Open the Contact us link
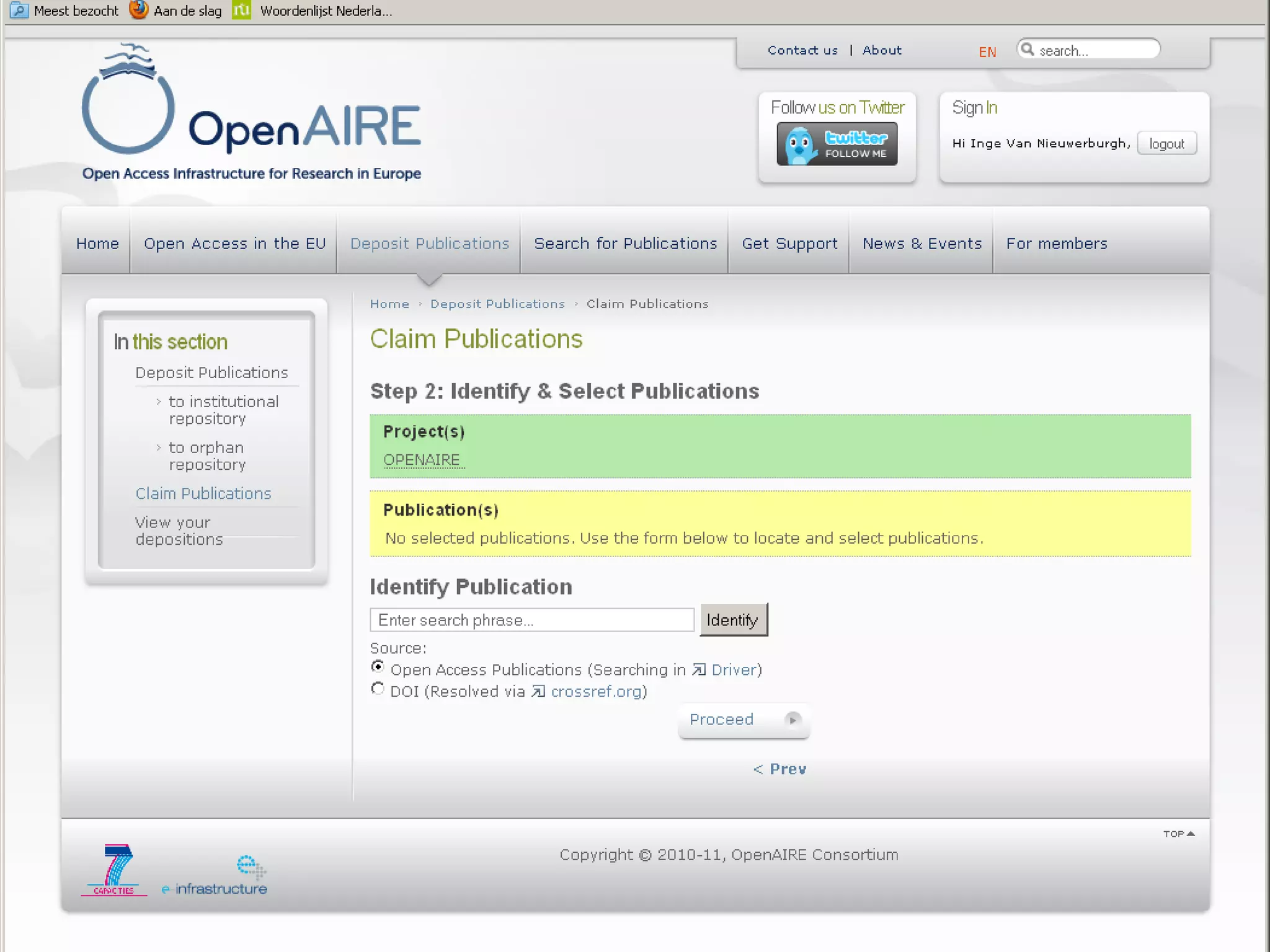This screenshot has height=952, width=1270. coord(802,50)
